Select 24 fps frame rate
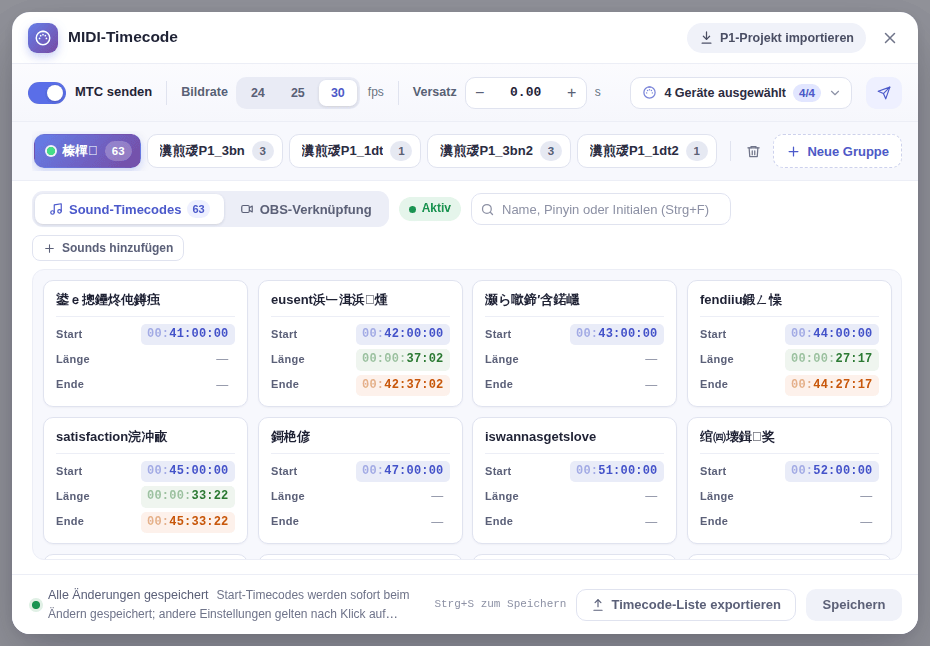 [x=258, y=93]
